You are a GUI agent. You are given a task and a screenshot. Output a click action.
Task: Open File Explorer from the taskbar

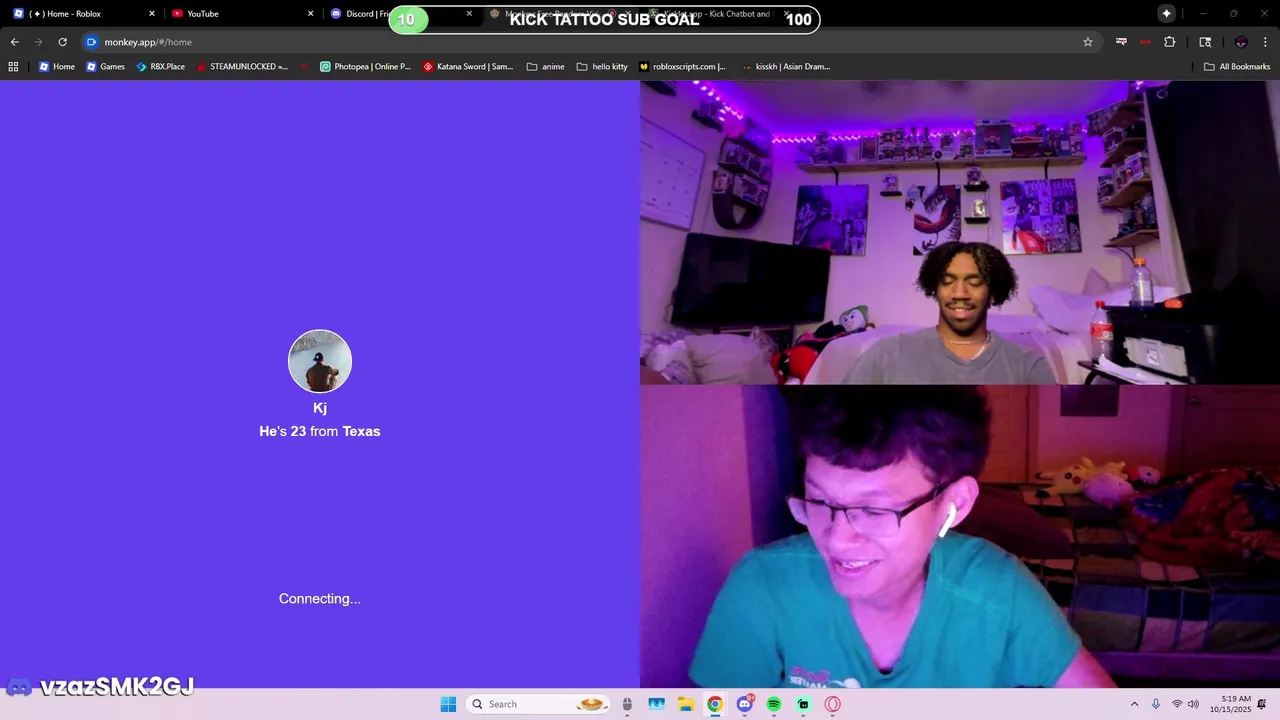(686, 704)
